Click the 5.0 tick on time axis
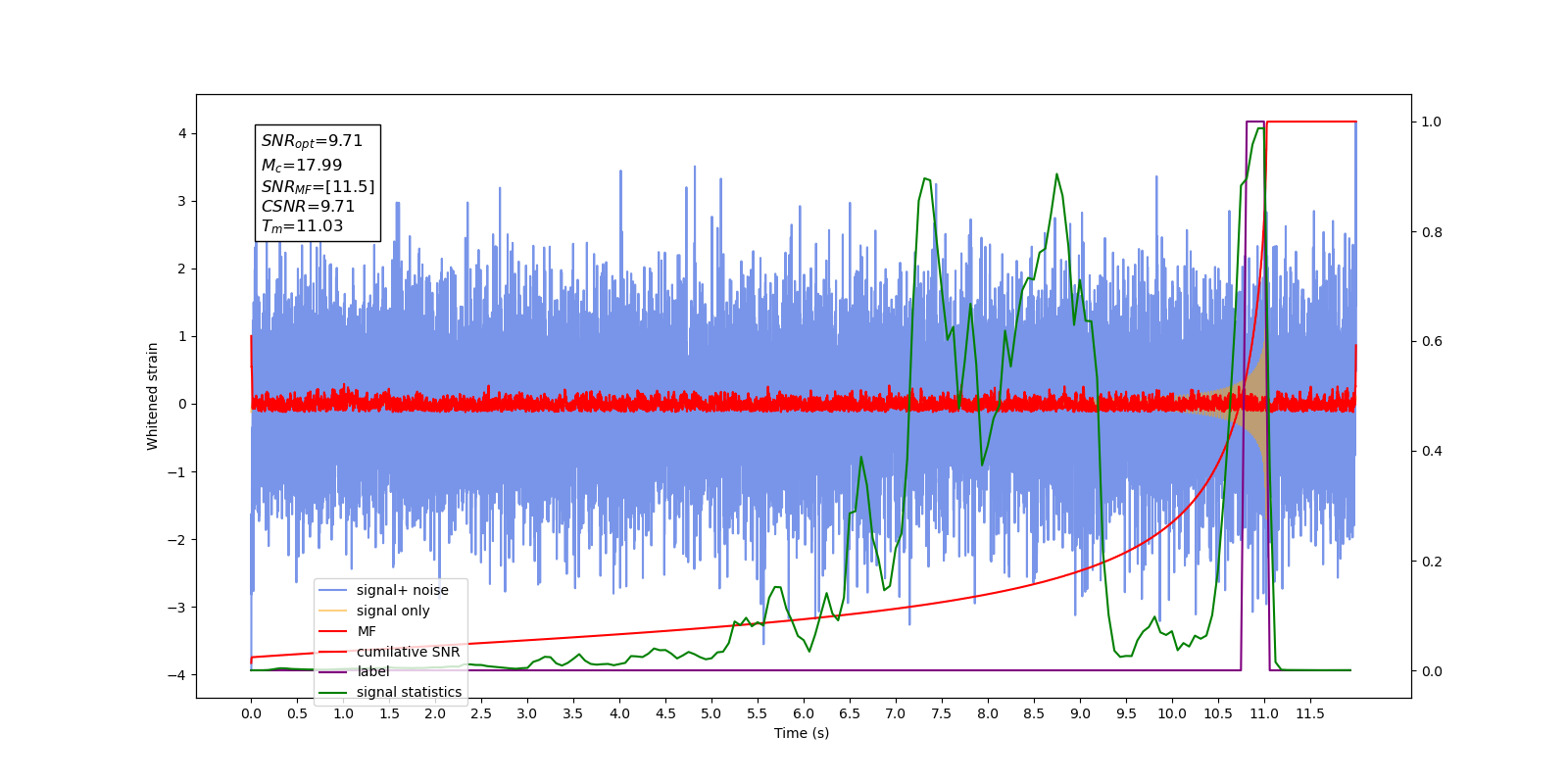The image size is (1568, 784). [711, 713]
